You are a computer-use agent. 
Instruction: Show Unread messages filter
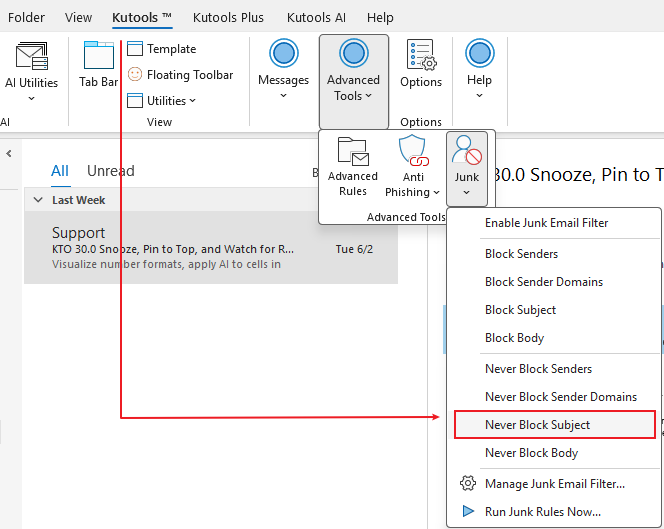point(111,171)
